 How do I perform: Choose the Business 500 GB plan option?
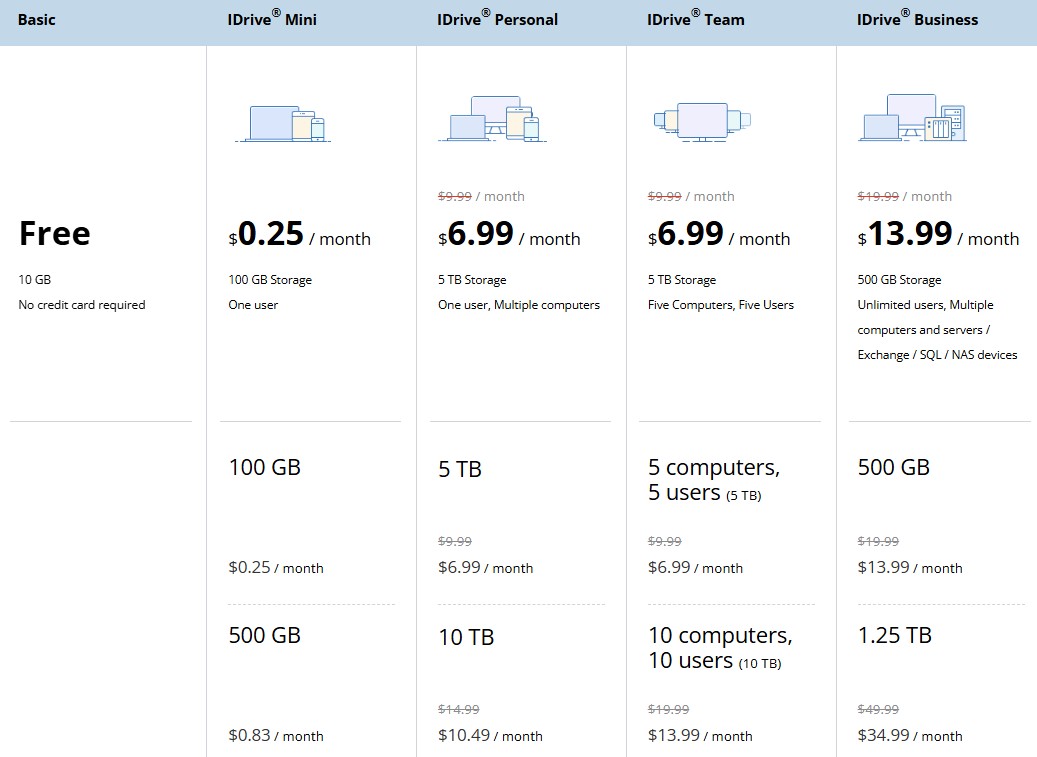pyautogui.click(x=893, y=467)
